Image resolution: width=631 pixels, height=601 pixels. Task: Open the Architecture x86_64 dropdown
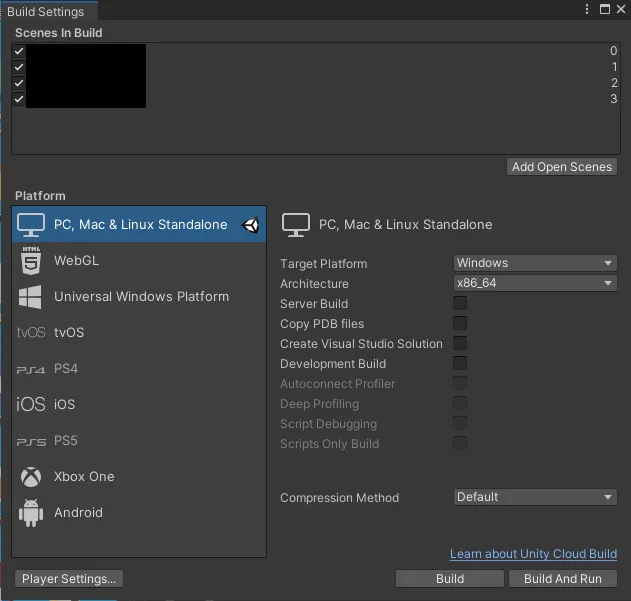coord(535,283)
